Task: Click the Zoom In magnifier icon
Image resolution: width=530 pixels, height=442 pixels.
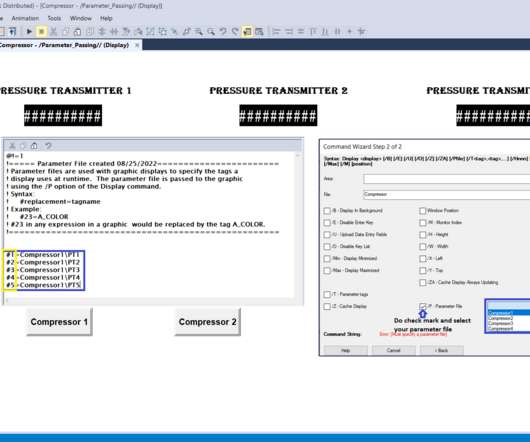Action: tap(199, 31)
